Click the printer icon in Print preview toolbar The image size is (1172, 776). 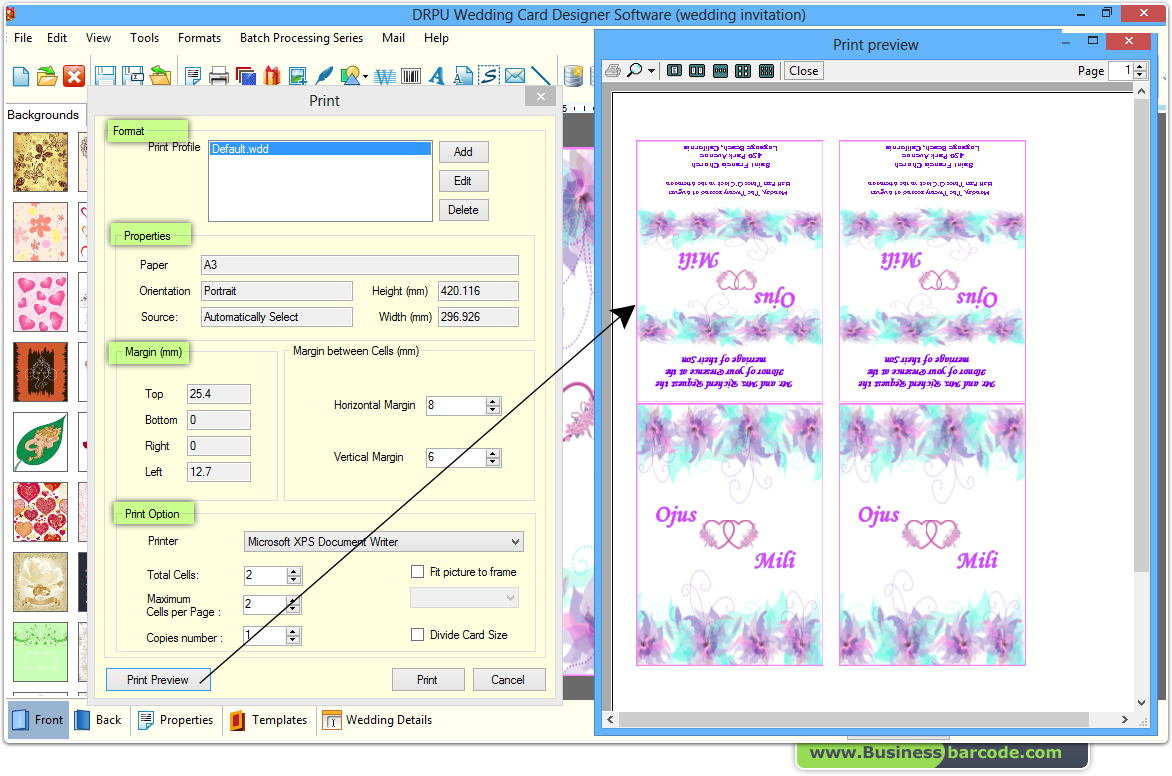pyautogui.click(x=613, y=71)
